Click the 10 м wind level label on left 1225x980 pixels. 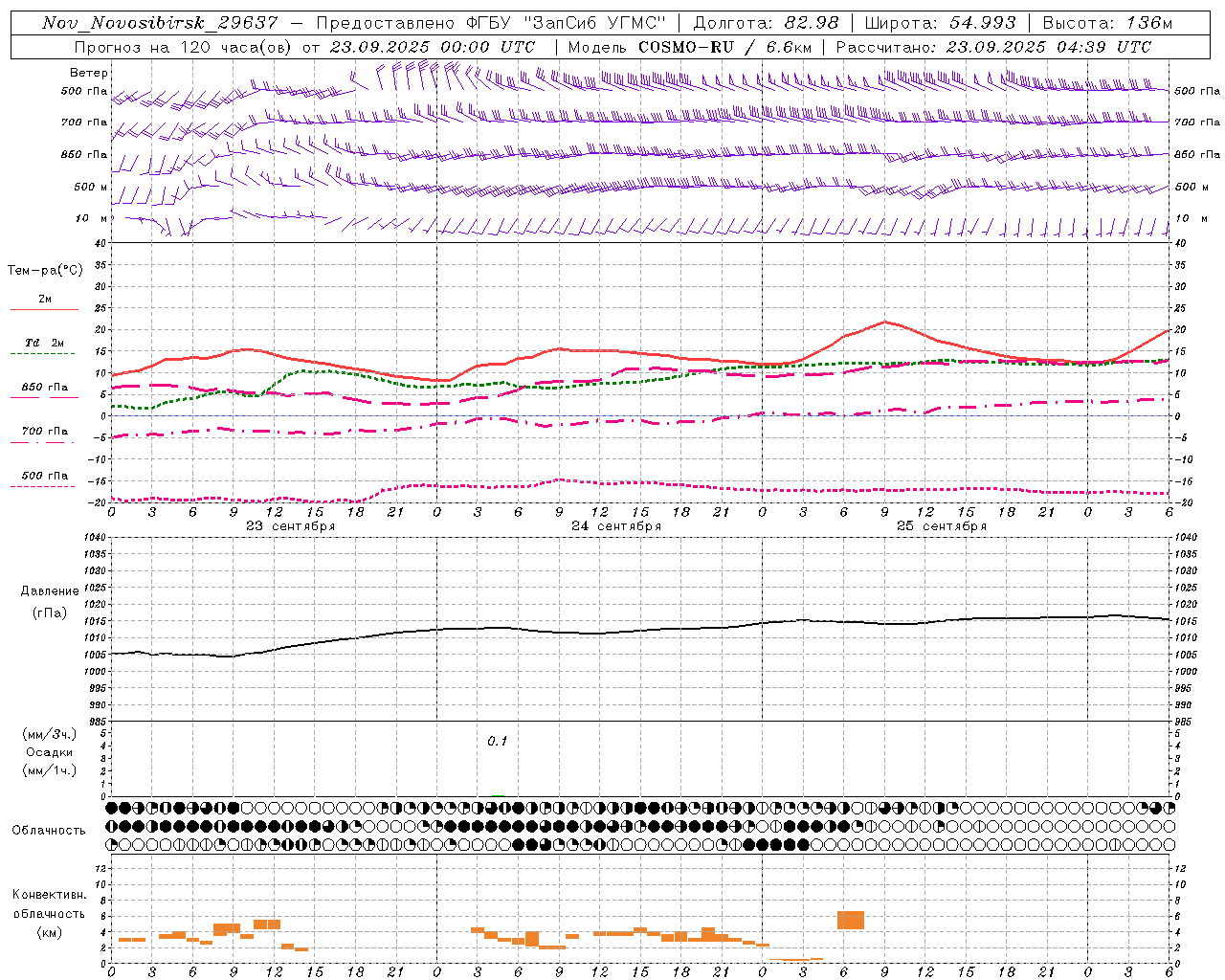(92, 218)
